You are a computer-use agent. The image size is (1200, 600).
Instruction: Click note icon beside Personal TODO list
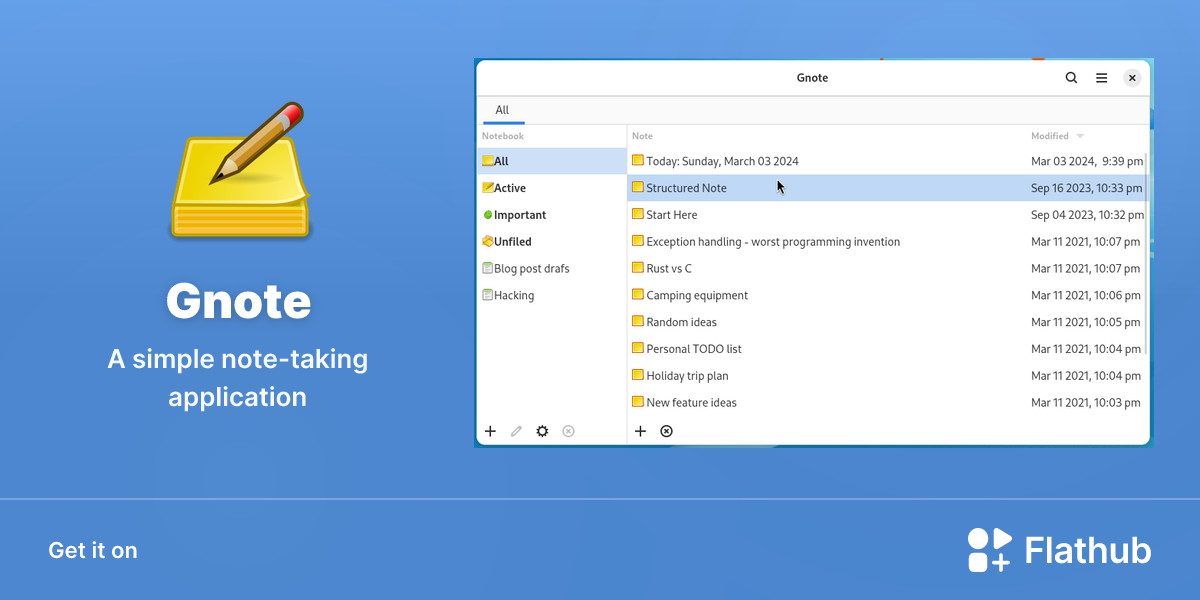click(x=638, y=349)
